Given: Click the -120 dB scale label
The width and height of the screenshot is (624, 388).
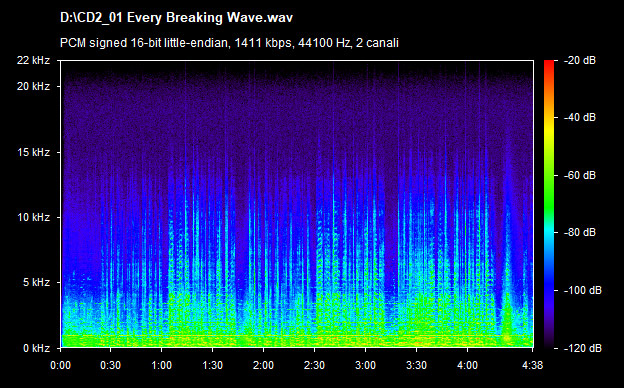Looking at the screenshot, I should pyautogui.click(x=583, y=348).
